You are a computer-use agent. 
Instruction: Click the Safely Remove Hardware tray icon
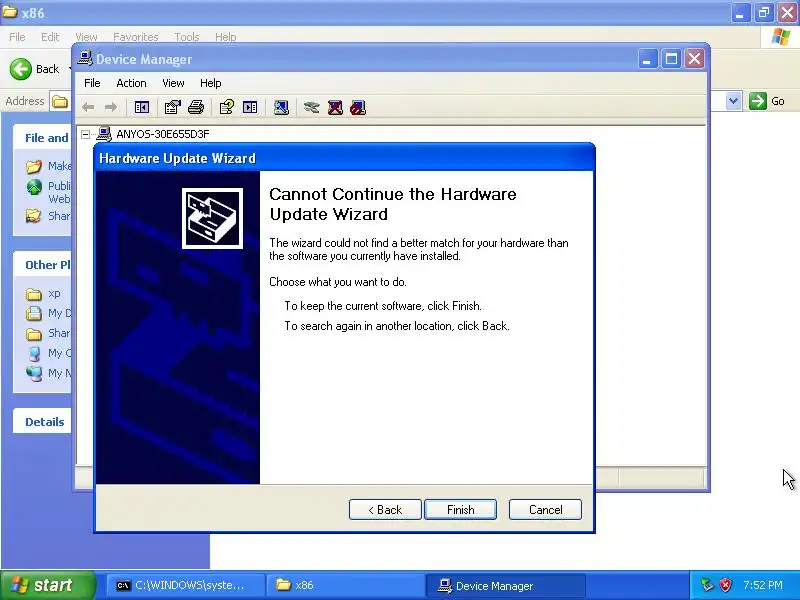pos(707,585)
